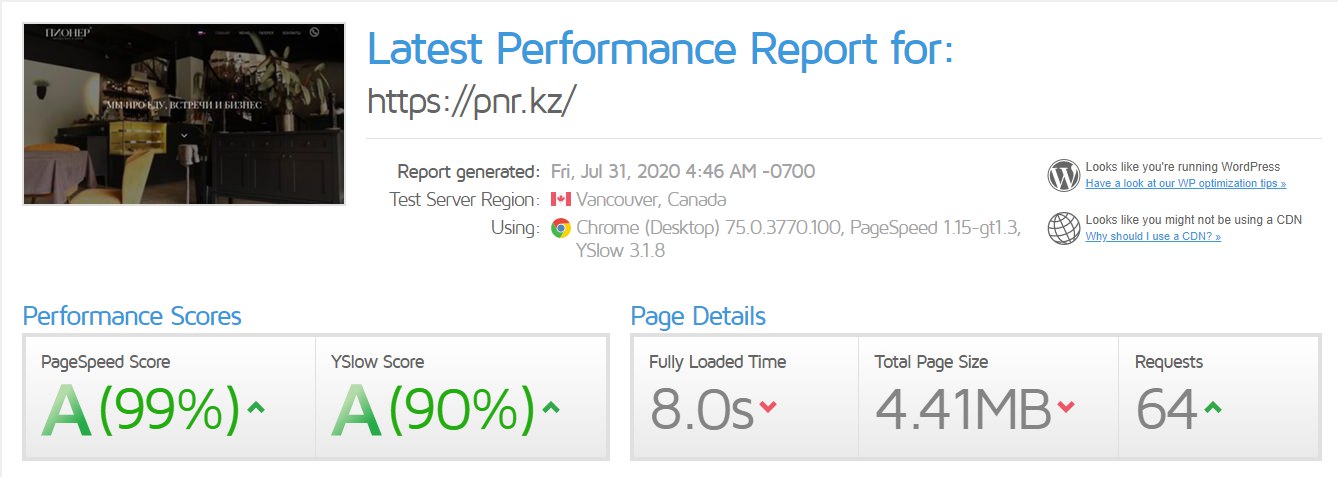Image resolution: width=1338 pixels, height=477 pixels.
Task: Click the Canadian flag icon
Action: [x=561, y=199]
